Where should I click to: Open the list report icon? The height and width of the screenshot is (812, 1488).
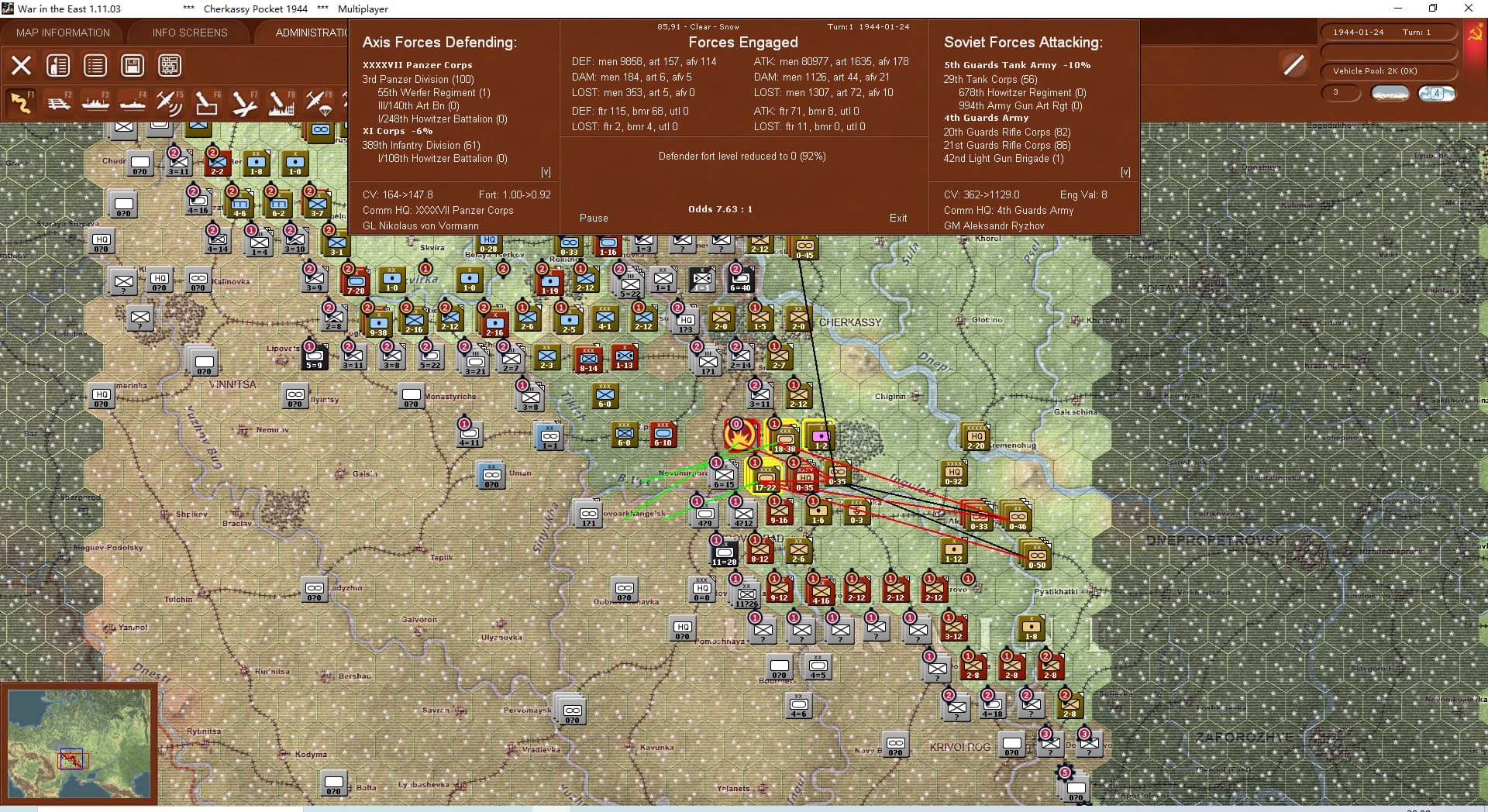point(95,65)
